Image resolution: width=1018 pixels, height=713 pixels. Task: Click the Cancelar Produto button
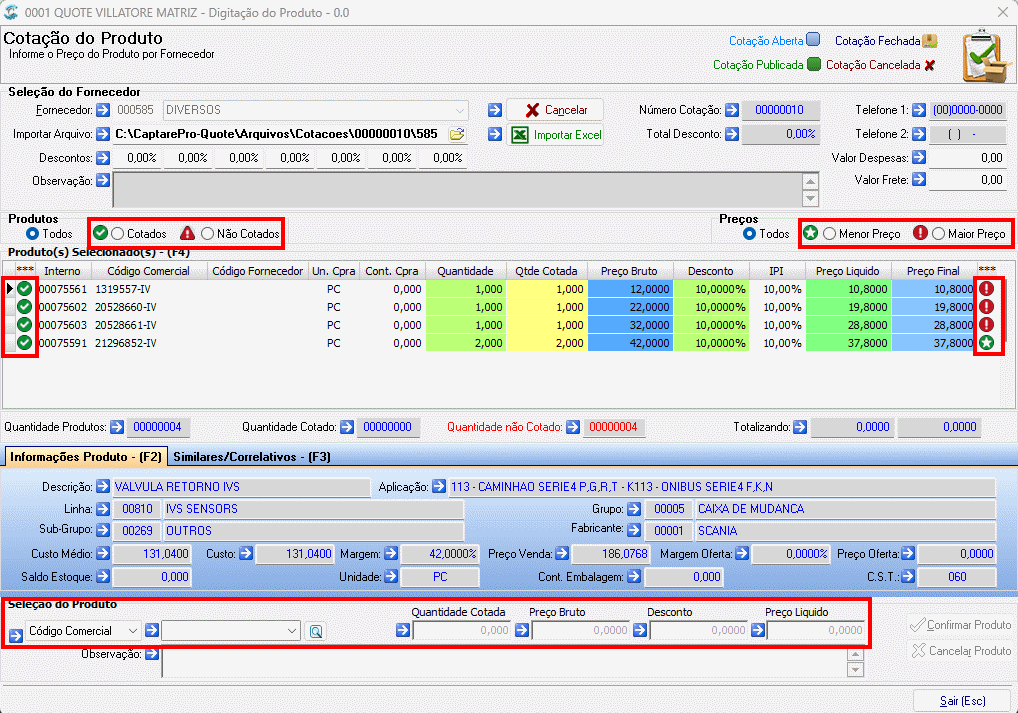pyautogui.click(x=960, y=650)
